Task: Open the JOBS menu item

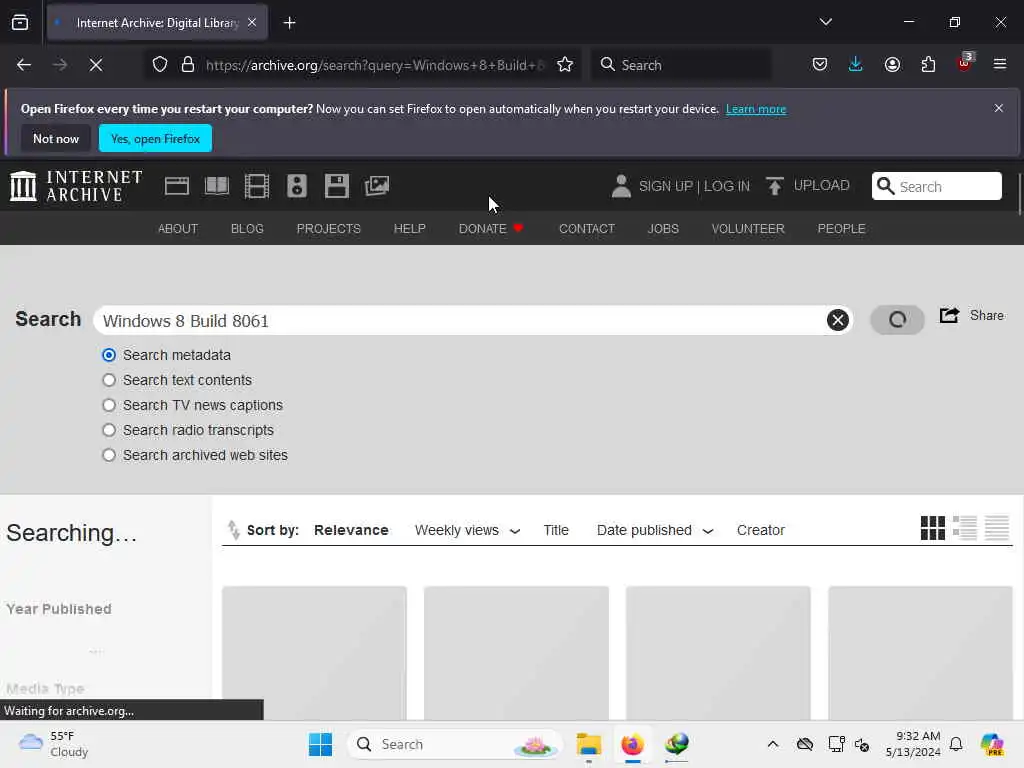Action: pyautogui.click(x=663, y=229)
